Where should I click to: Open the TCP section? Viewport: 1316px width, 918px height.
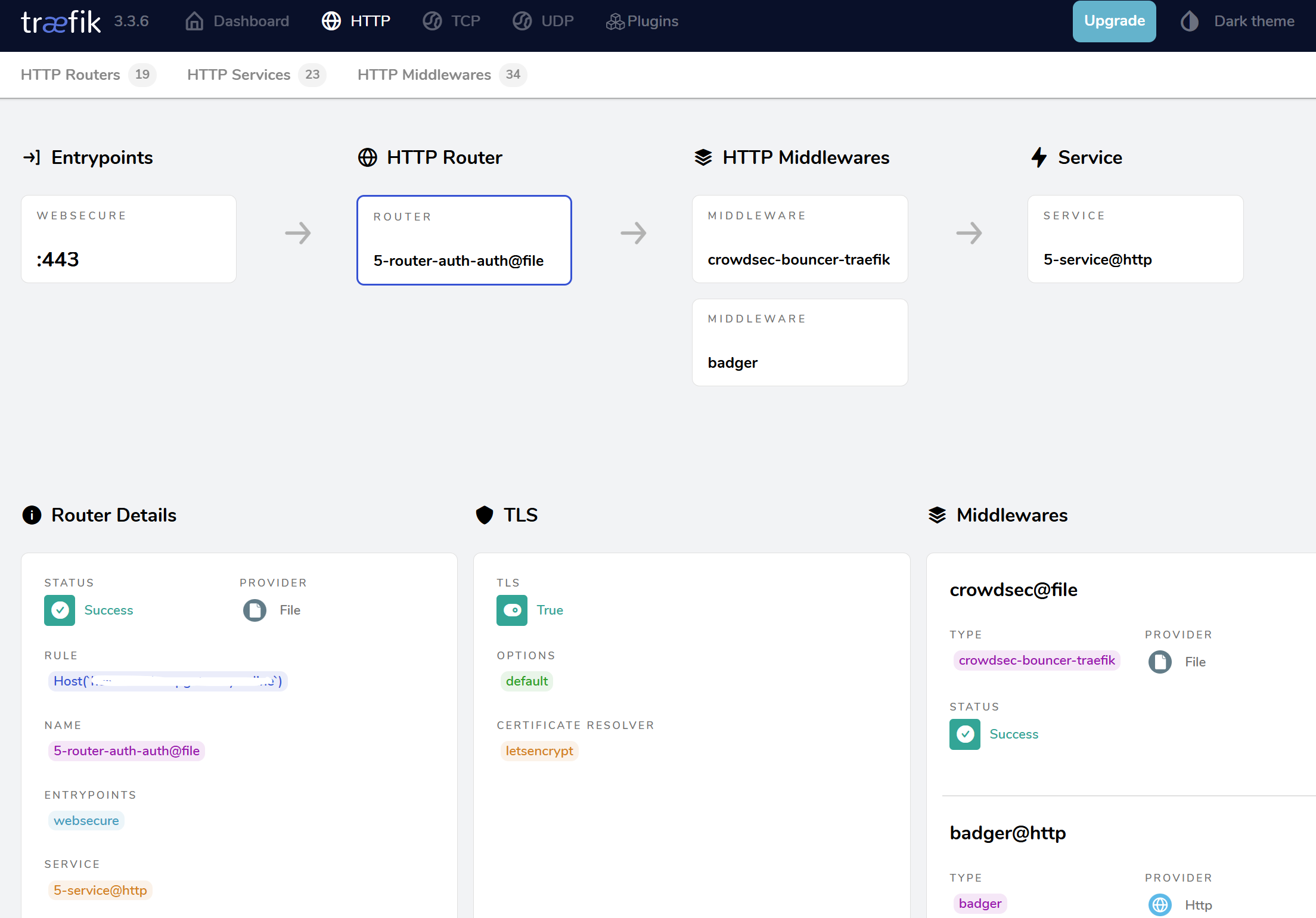451,21
